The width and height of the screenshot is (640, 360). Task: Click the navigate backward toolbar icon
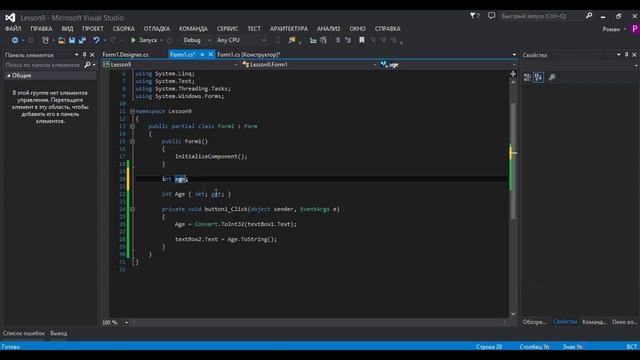(15, 40)
